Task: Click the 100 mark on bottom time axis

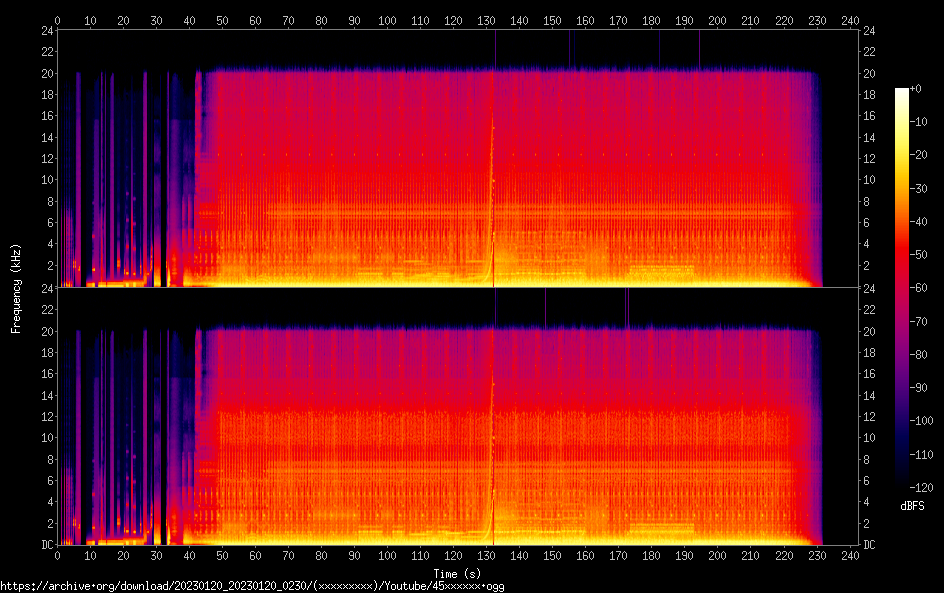Action: 388,555
